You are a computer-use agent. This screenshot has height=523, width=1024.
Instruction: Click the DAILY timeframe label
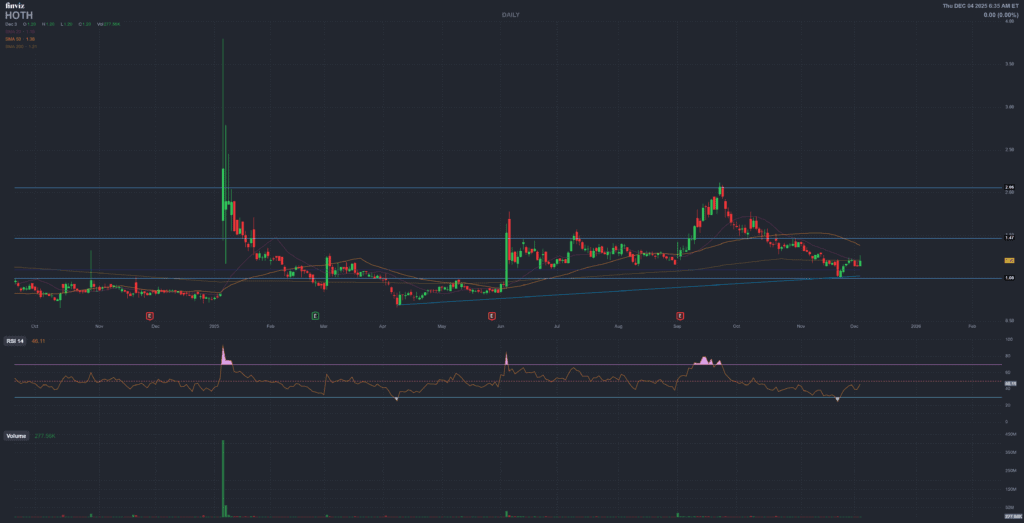tap(512, 15)
